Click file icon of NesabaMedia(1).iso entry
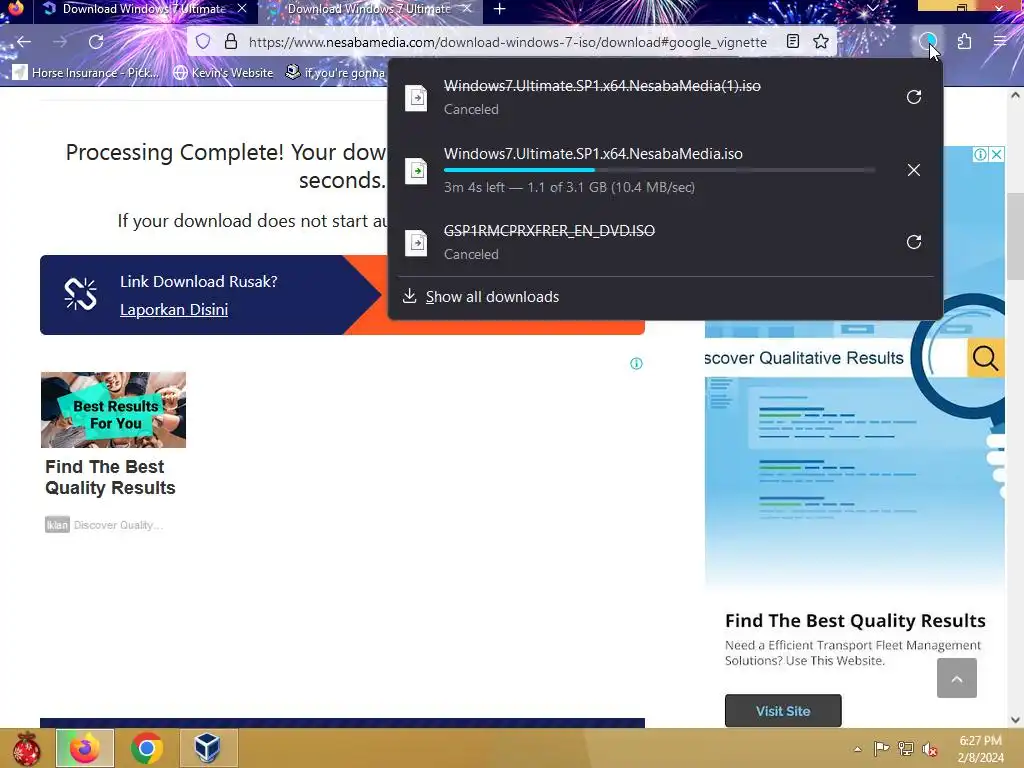Screen dimensions: 1024x768 point(416,98)
